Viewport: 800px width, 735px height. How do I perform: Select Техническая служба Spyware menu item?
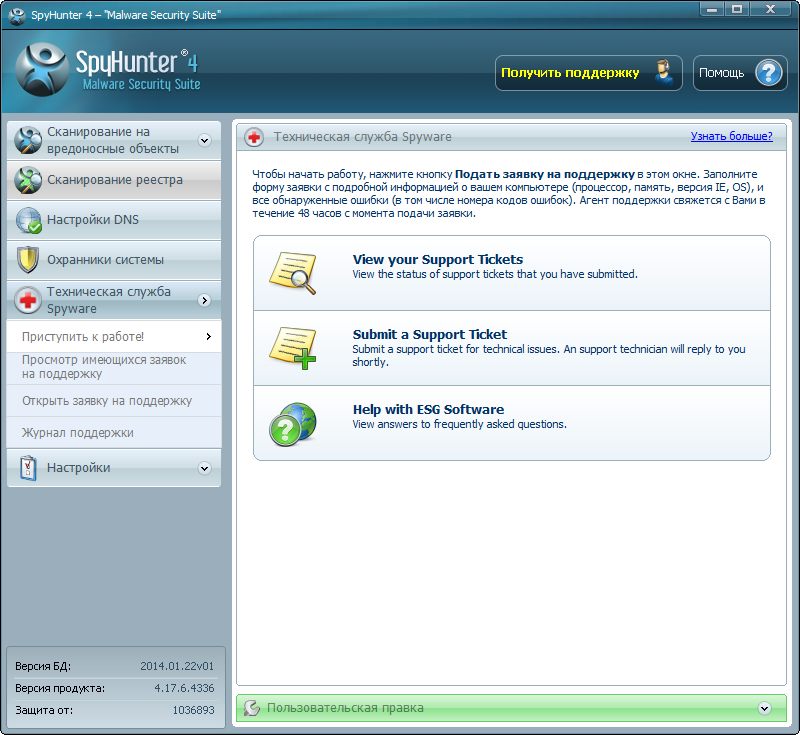[114, 300]
